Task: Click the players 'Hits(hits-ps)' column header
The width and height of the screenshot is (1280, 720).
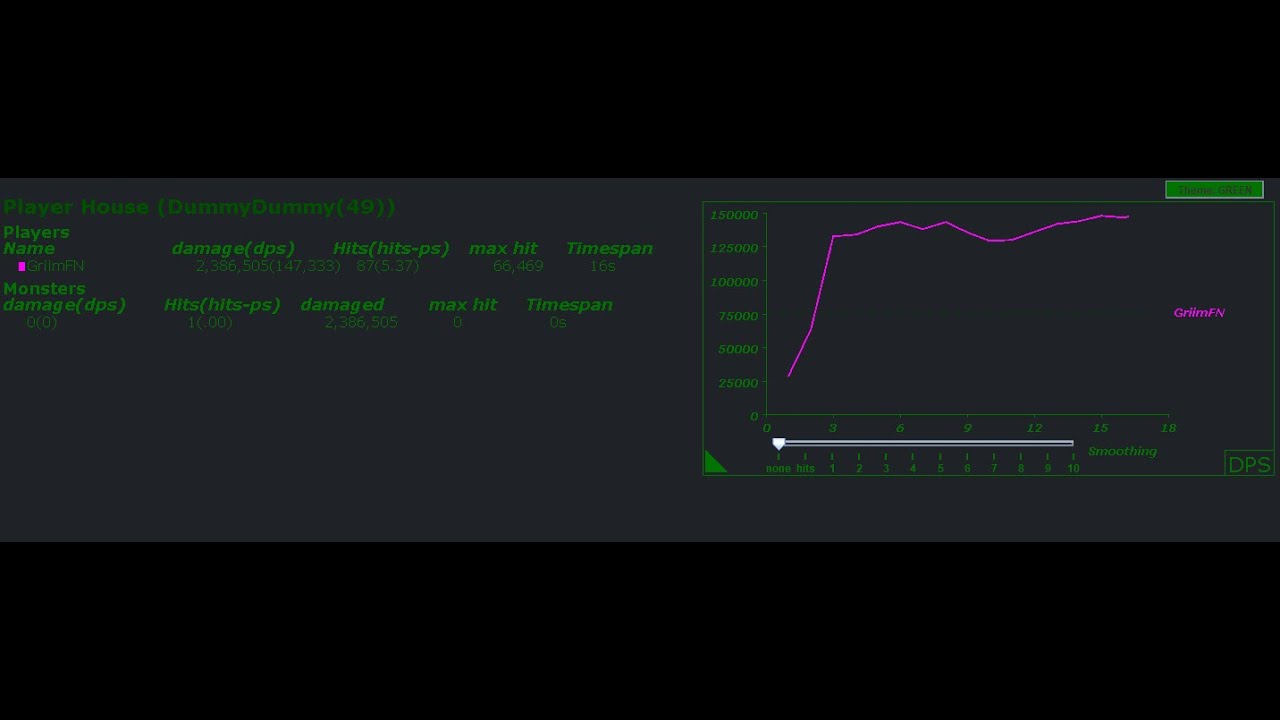Action: tap(391, 249)
